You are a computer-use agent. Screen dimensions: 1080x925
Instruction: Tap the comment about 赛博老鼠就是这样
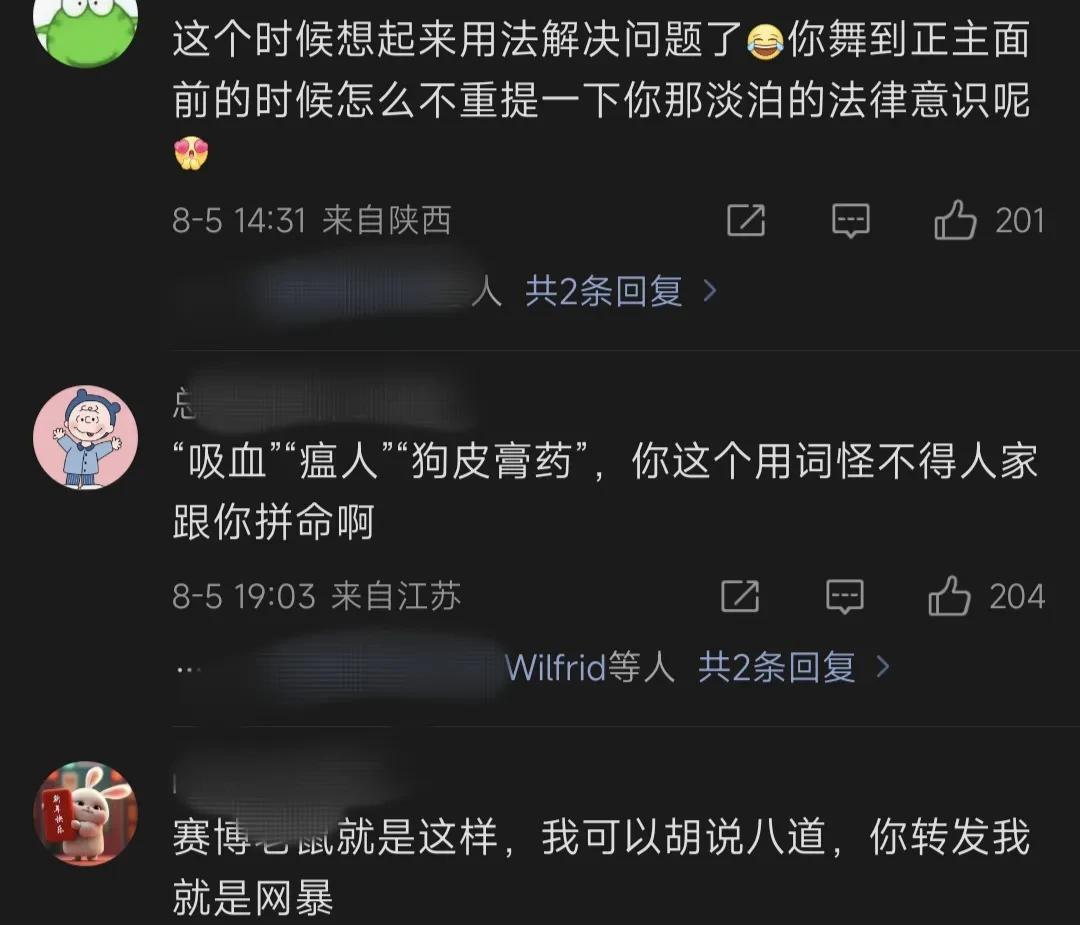tap(601, 868)
